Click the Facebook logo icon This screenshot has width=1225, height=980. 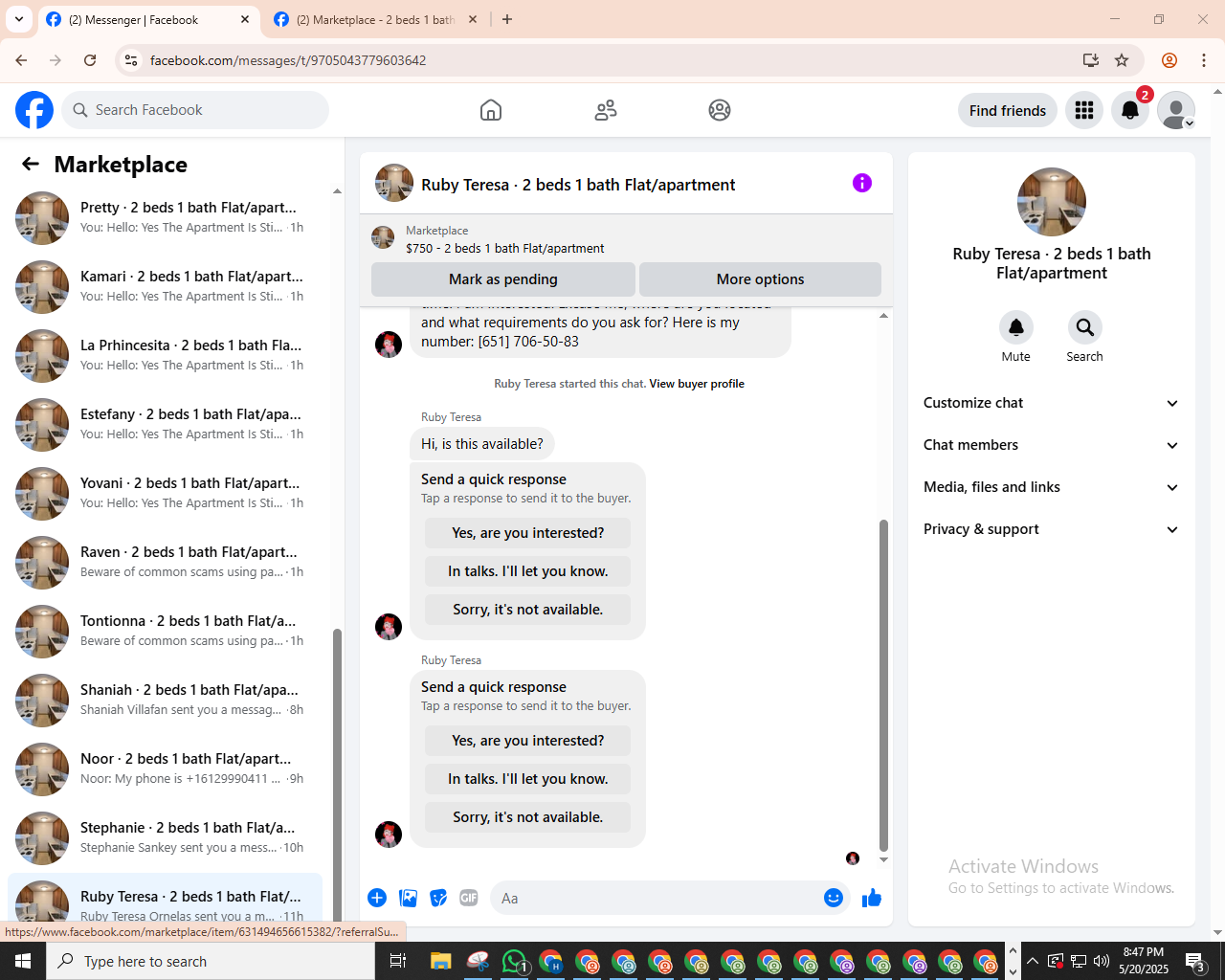34,110
